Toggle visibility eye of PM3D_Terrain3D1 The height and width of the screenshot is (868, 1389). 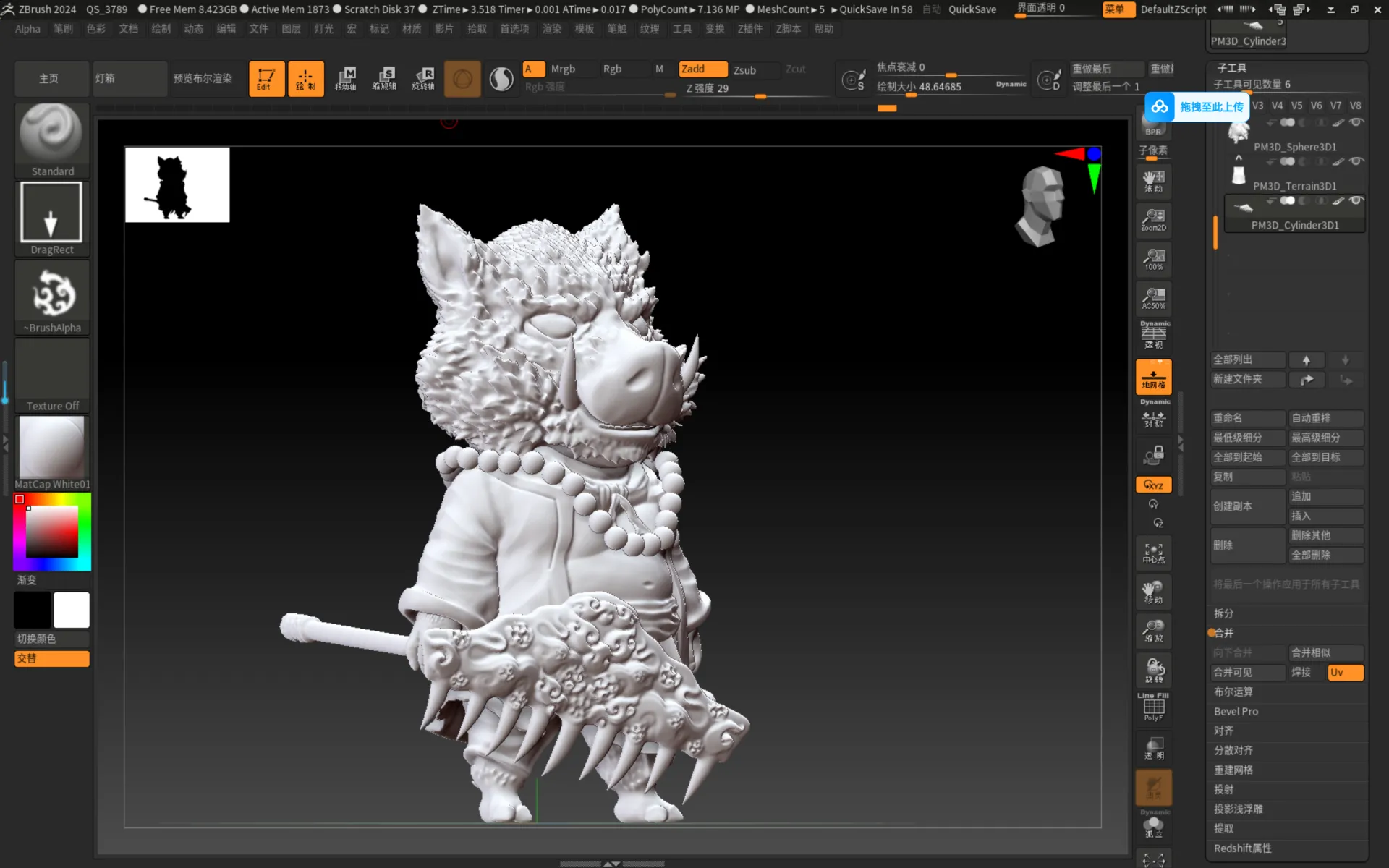[x=1356, y=161]
